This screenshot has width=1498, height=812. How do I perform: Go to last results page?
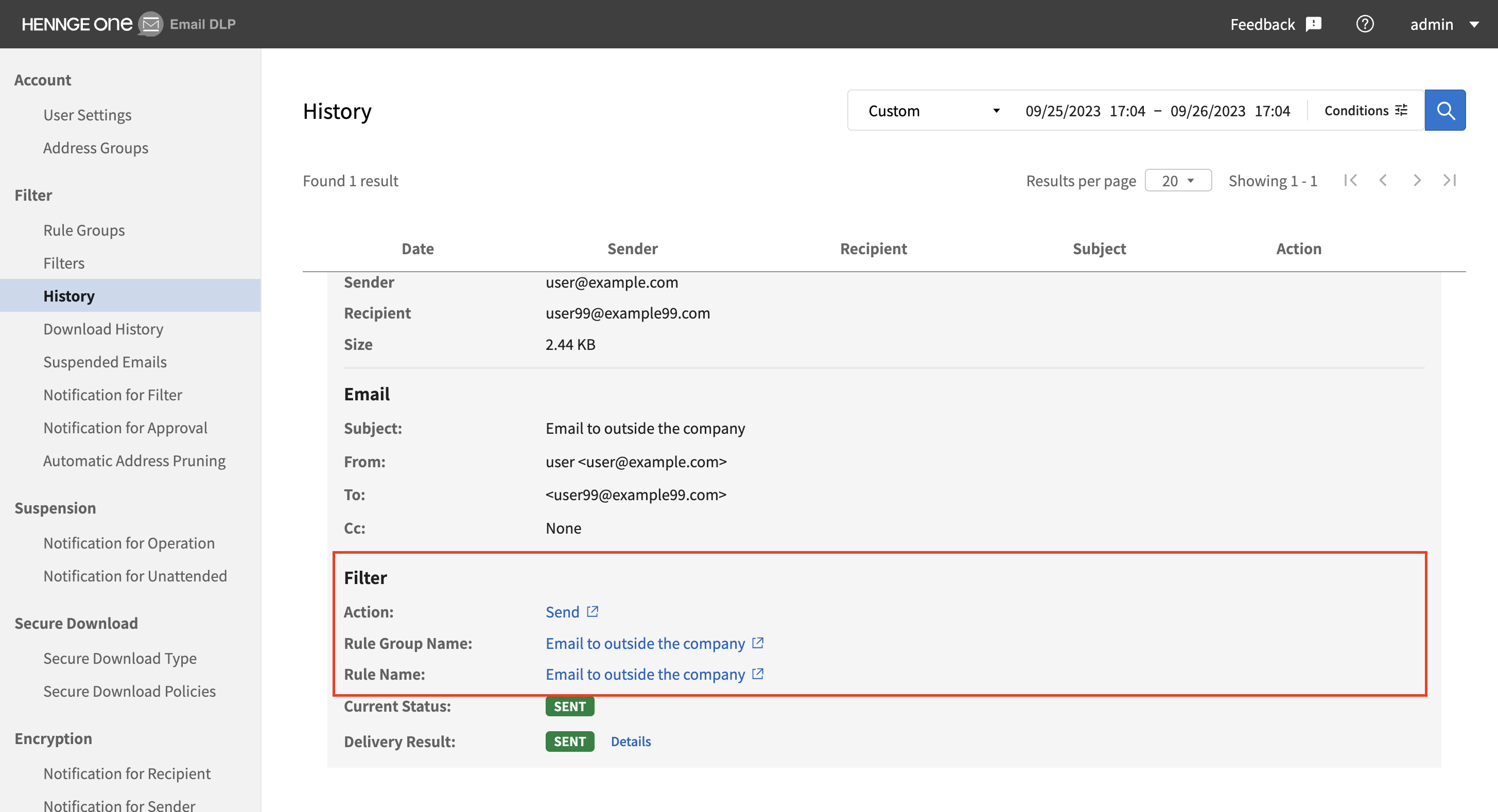pyautogui.click(x=1450, y=180)
